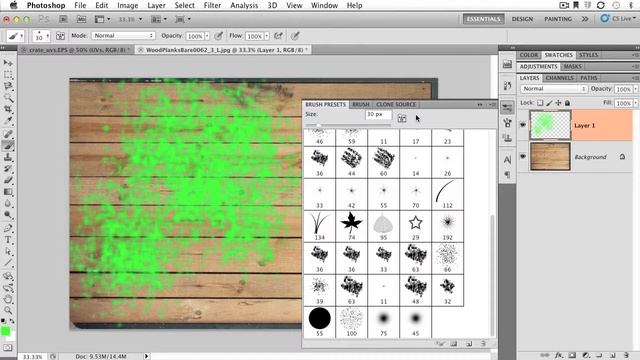
Task: Select the Clone Stamp tool
Action: 8,157
